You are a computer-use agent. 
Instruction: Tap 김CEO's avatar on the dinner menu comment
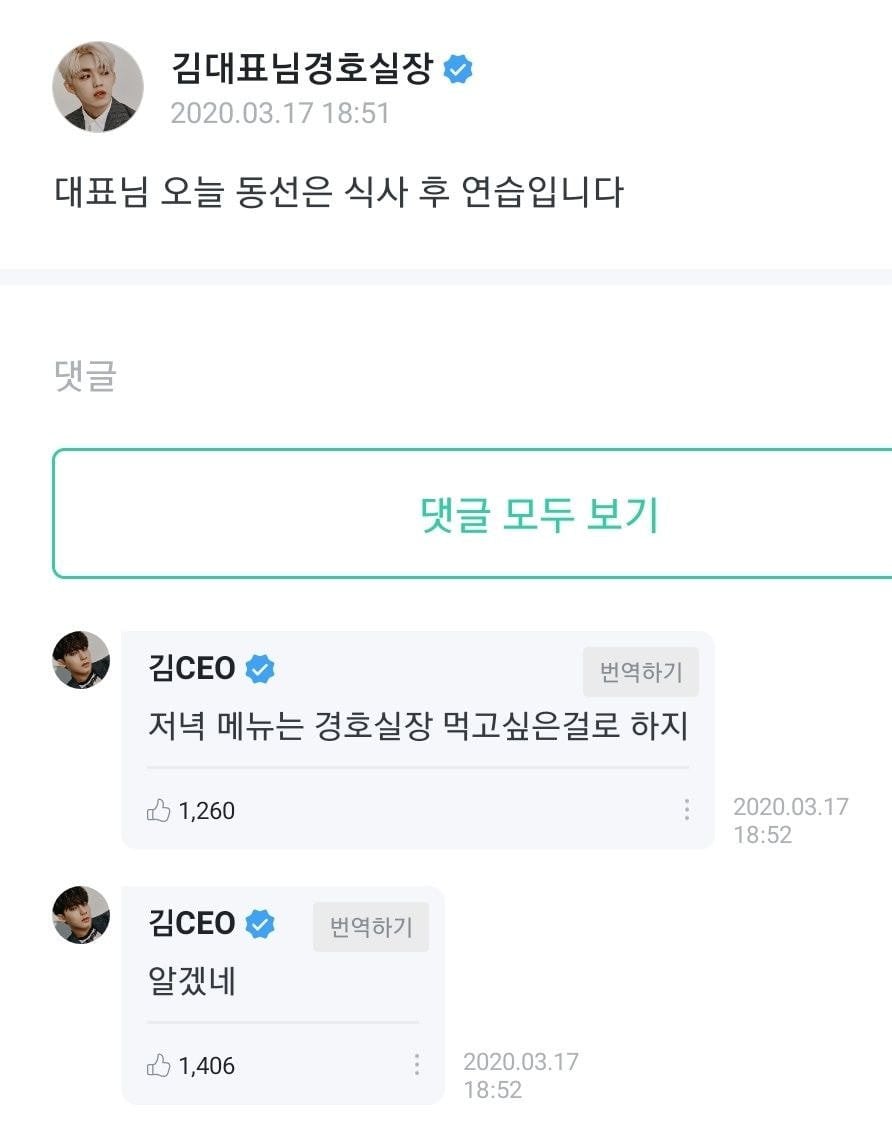81,660
